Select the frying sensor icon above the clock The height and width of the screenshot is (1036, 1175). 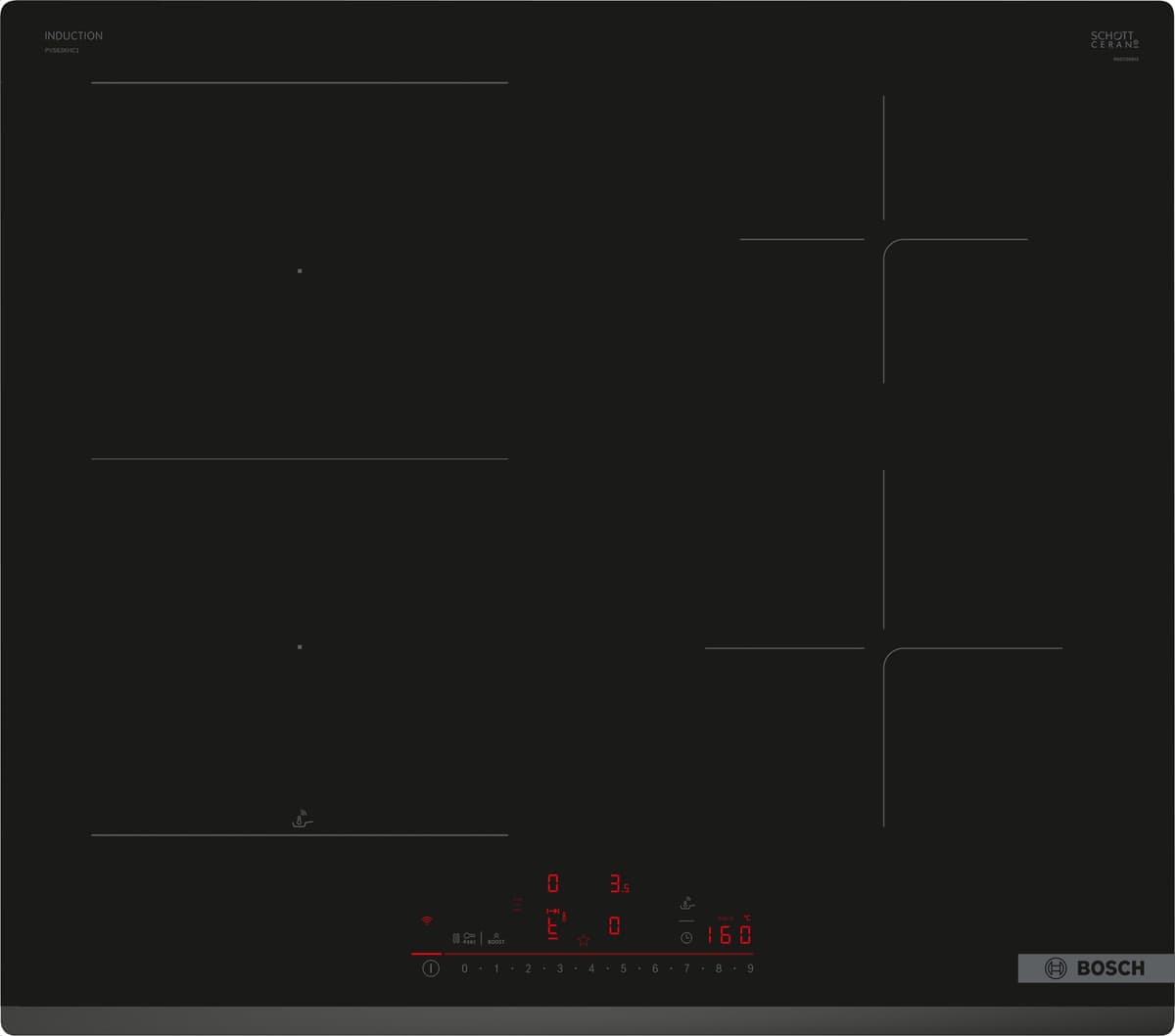pyautogui.click(x=686, y=904)
